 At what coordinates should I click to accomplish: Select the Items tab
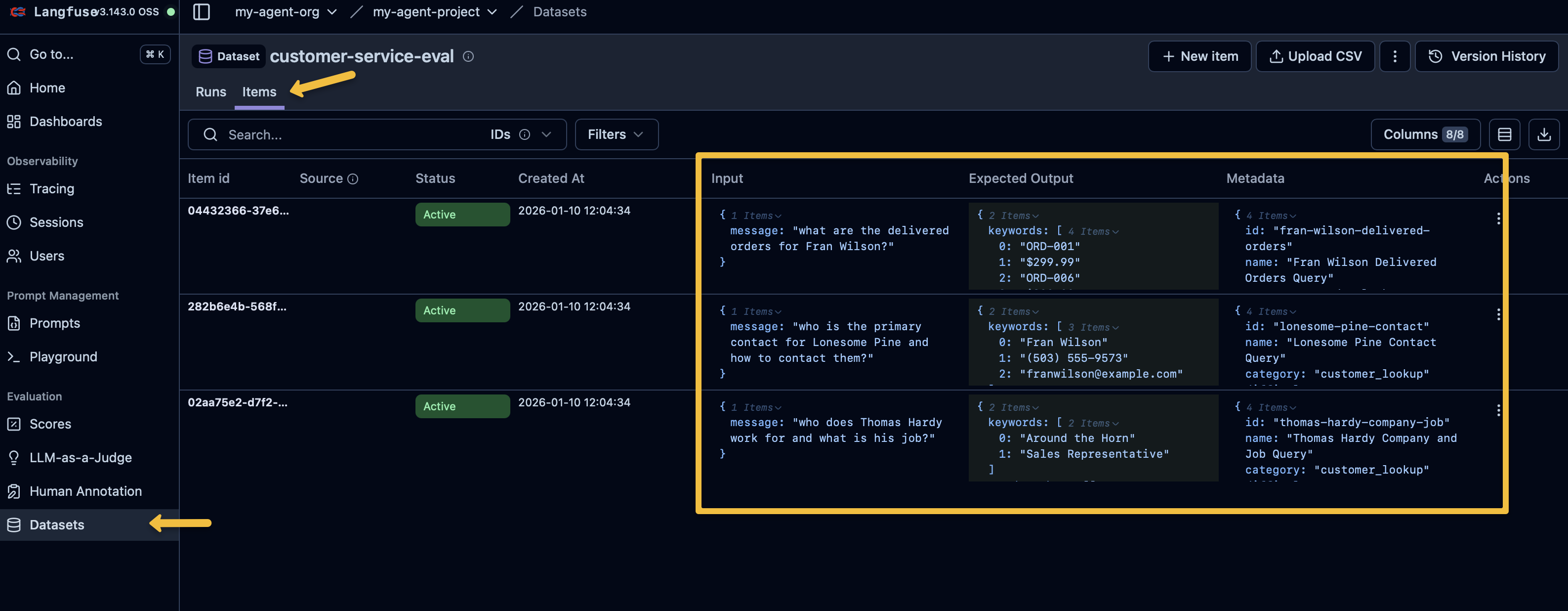(x=259, y=92)
